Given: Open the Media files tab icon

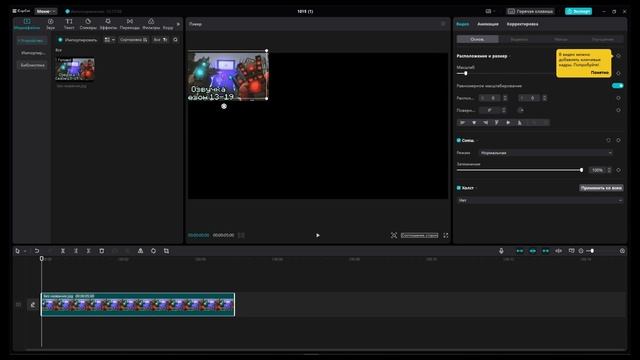Looking at the screenshot, I should click(x=27, y=24).
